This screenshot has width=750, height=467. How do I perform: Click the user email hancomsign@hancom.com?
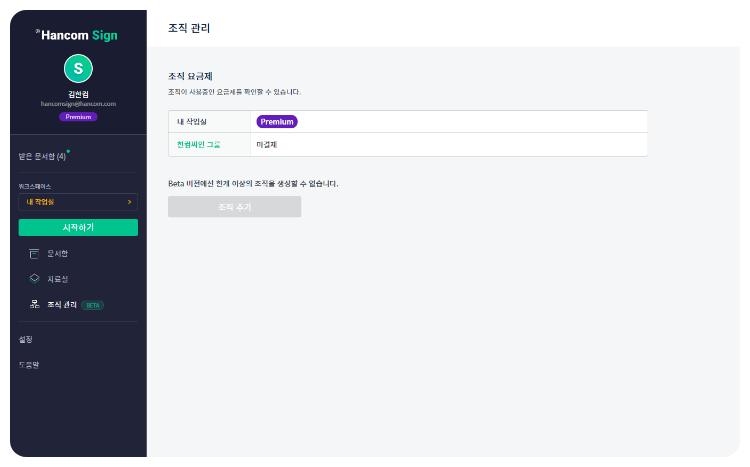click(x=78, y=104)
